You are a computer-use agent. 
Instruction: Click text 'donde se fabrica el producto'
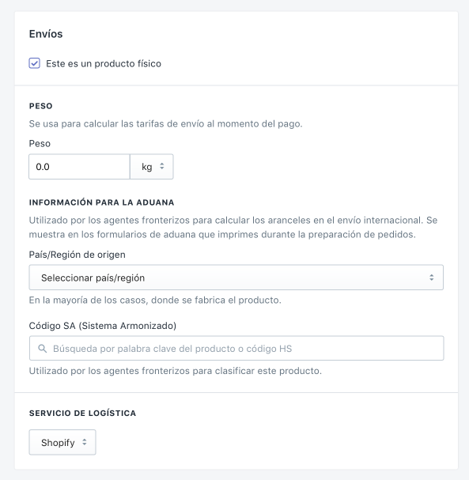pyautogui.click(x=216, y=300)
